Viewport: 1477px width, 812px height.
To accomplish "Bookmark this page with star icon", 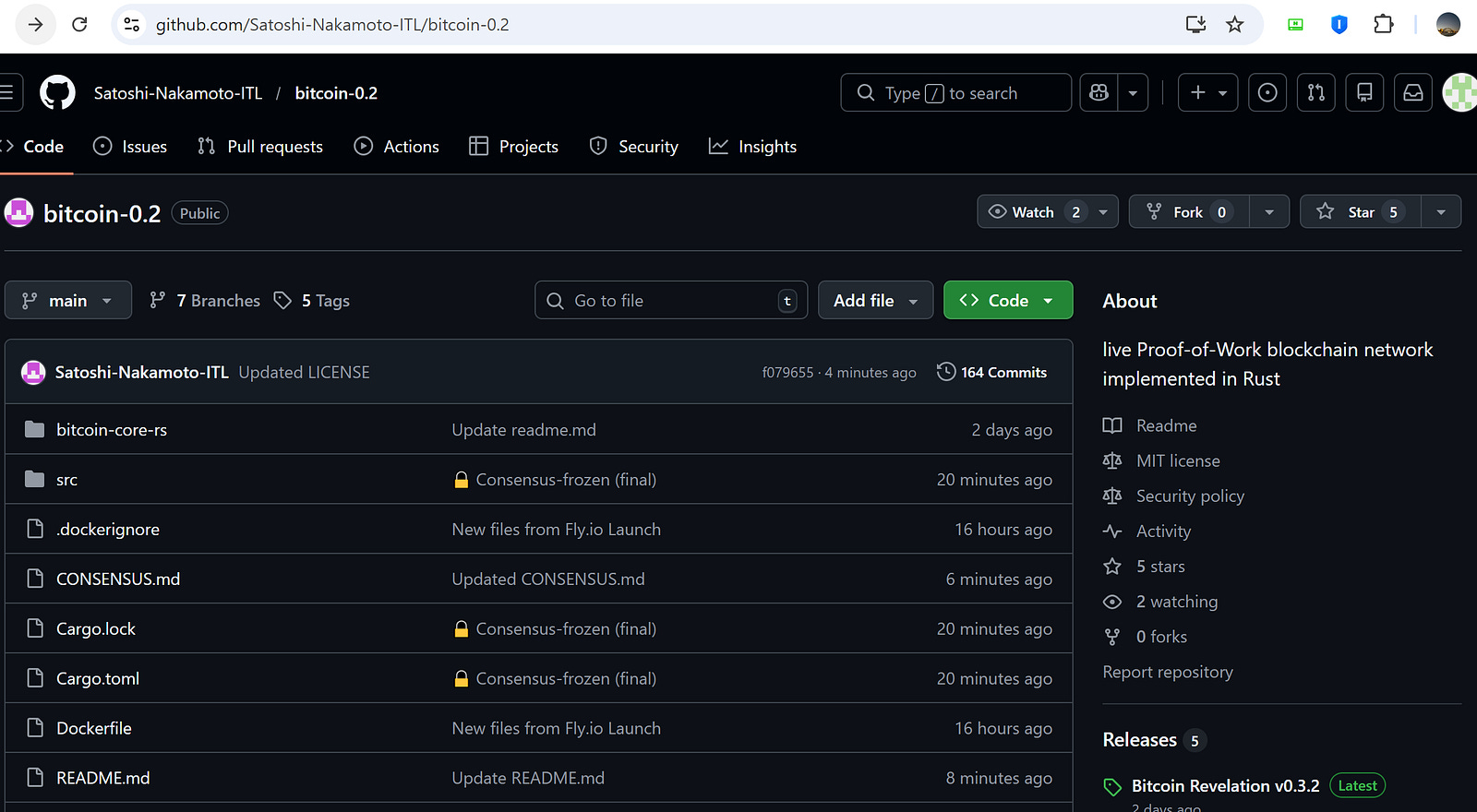I will [x=1235, y=25].
